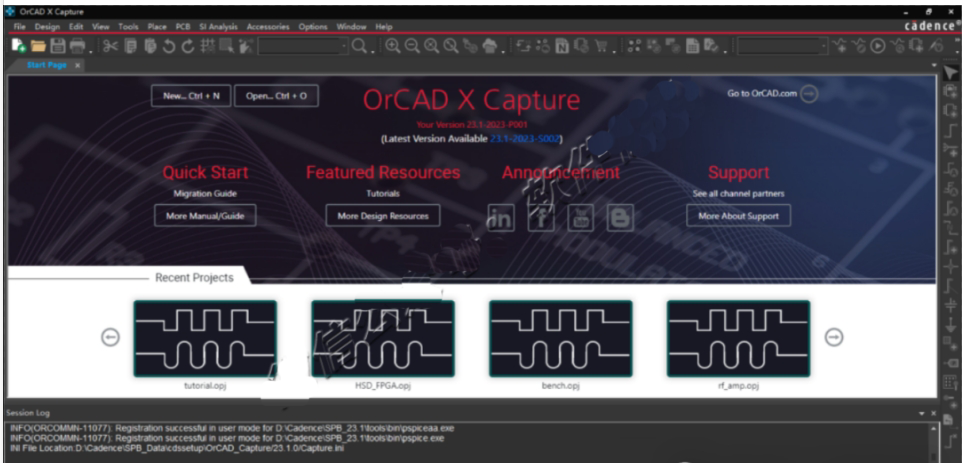
Task: Click the netlist N icon in toolbar
Action: click(562, 45)
